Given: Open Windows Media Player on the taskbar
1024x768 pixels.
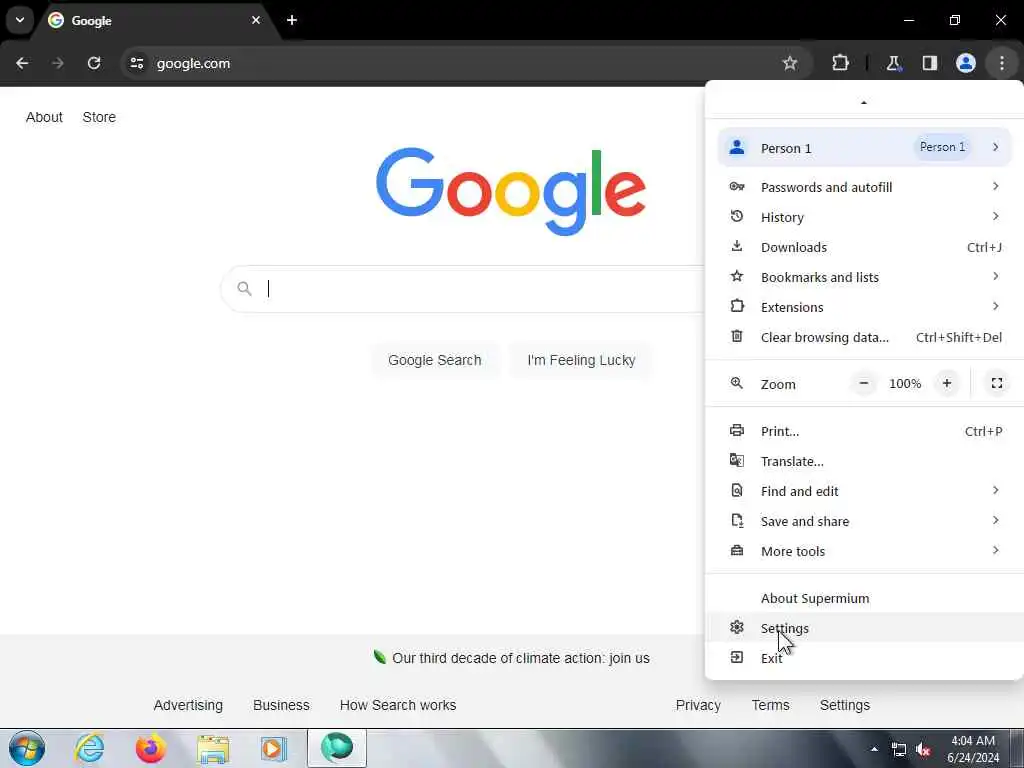Looking at the screenshot, I should 274,748.
